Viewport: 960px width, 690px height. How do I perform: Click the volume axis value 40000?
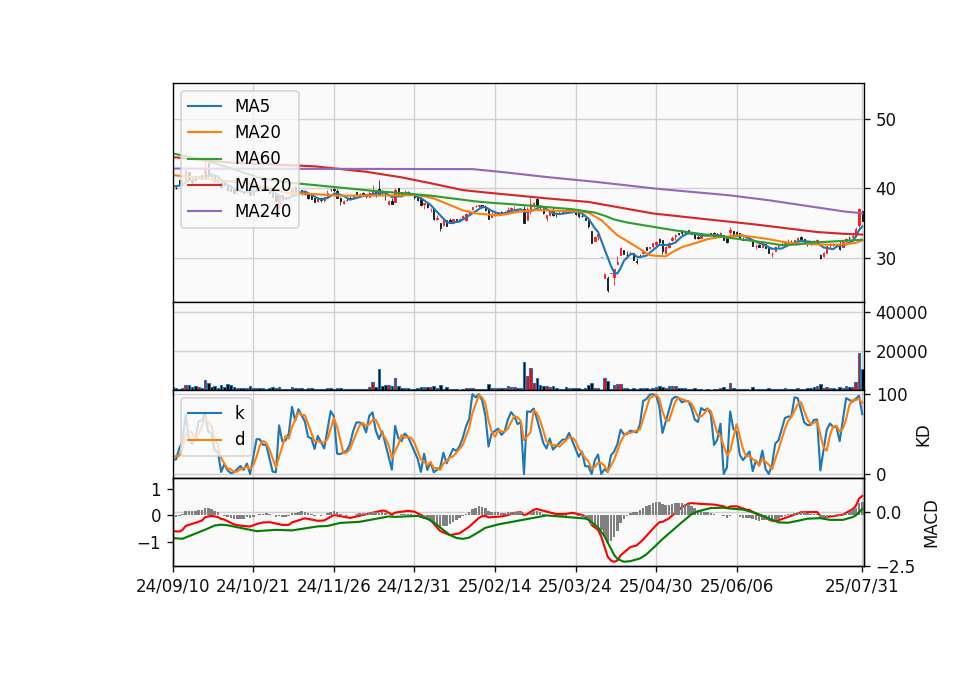[902, 313]
